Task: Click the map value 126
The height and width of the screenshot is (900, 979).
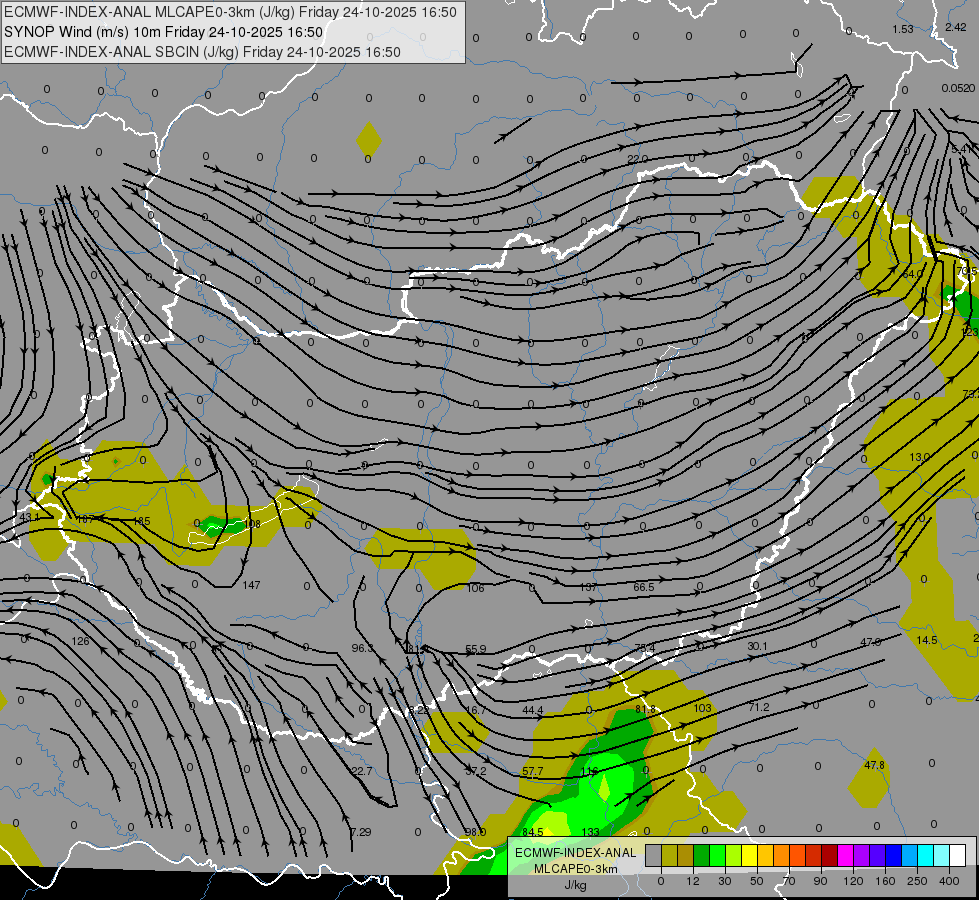Action: pos(80,641)
